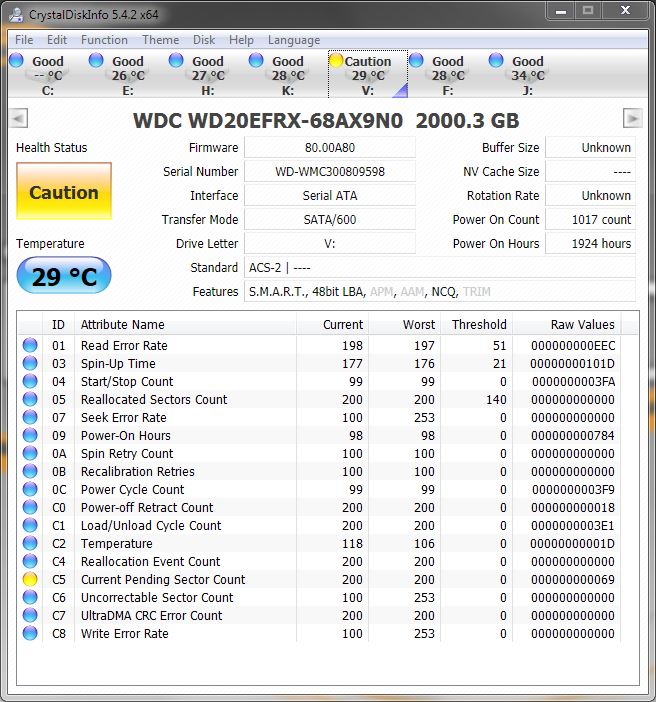
Task: Click status icon of Recalibration Retries row
Action: tap(30, 471)
